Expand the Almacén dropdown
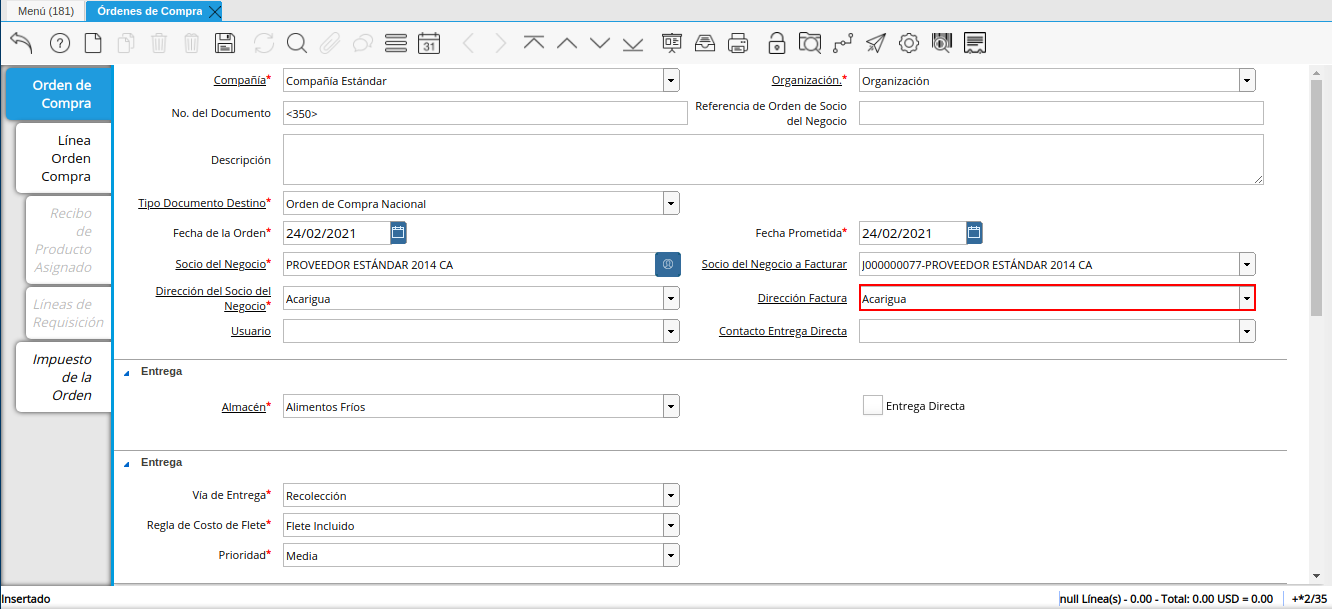 click(x=670, y=406)
